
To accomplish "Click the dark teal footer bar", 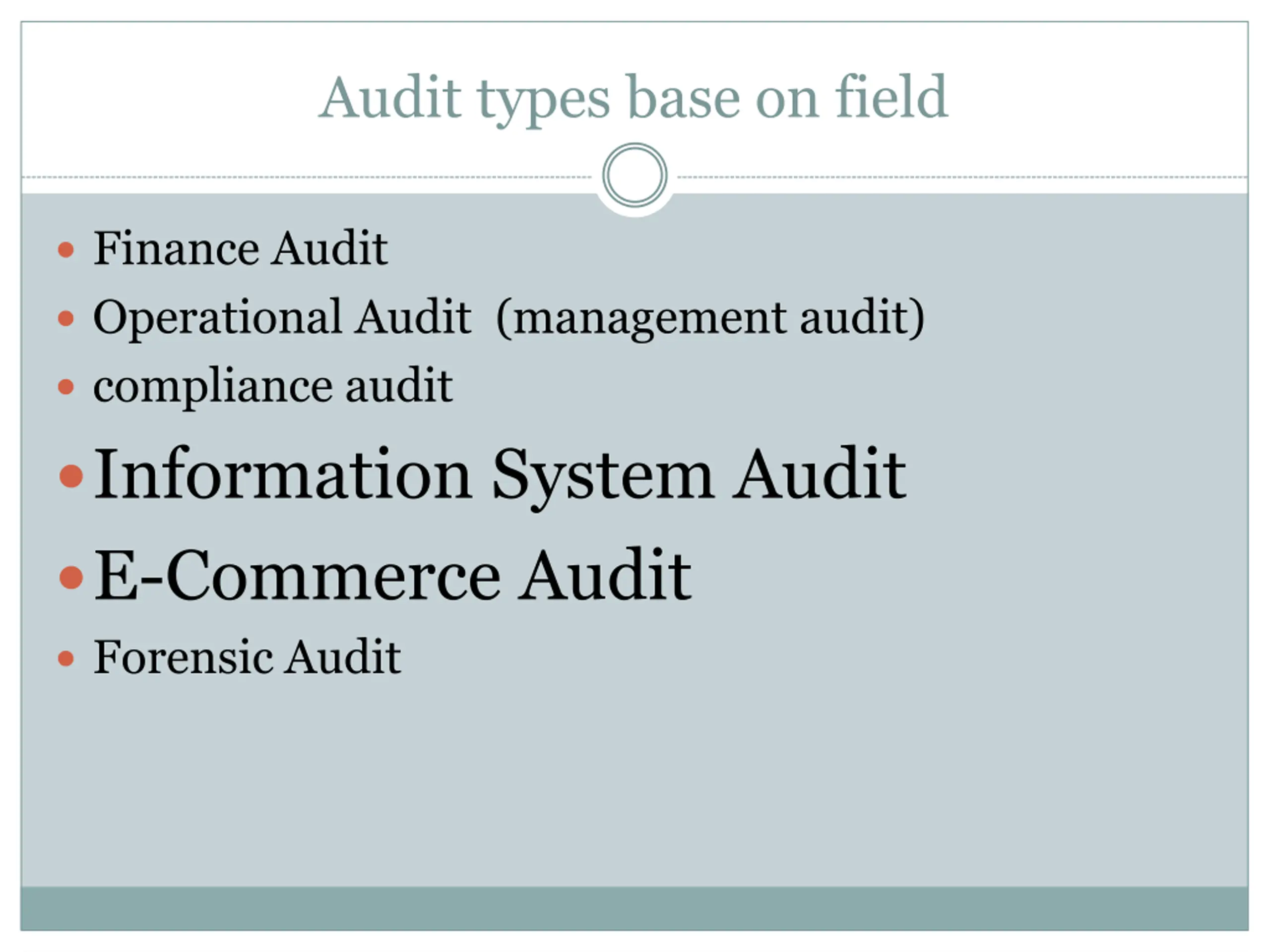I will [635, 908].
